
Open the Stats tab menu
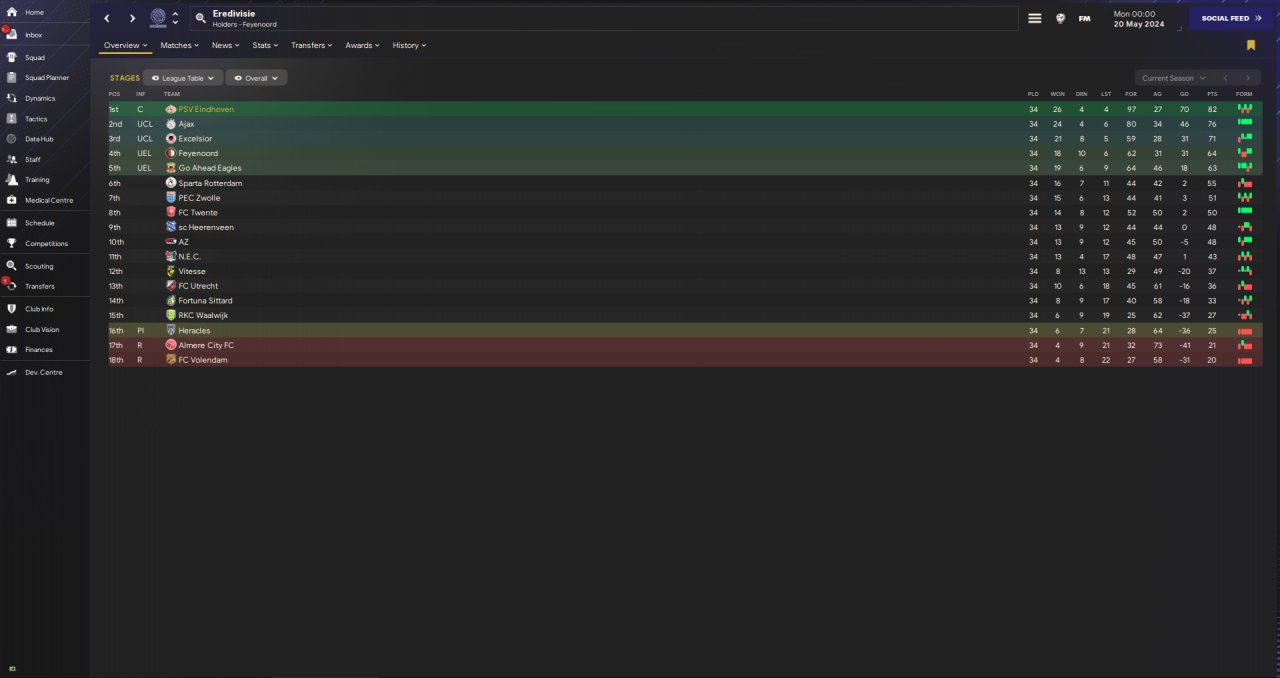click(266, 45)
